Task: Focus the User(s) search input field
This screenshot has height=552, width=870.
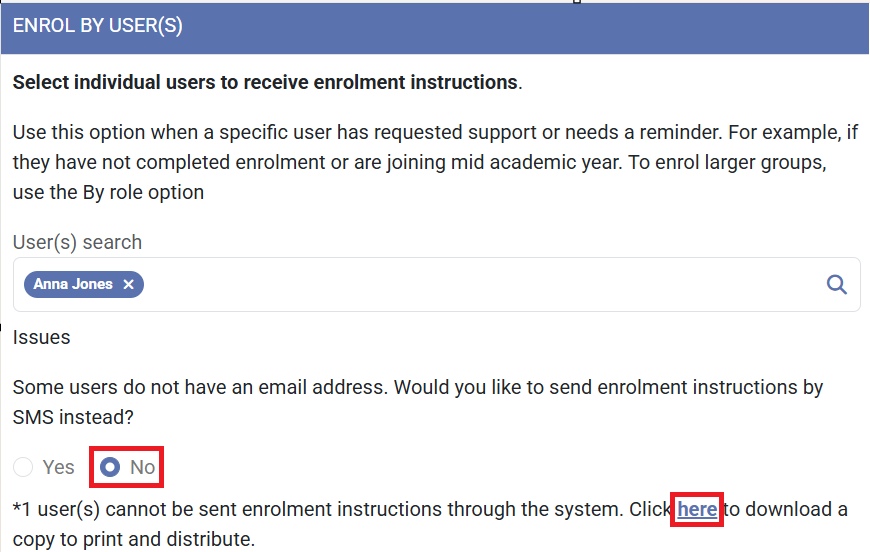Action: pos(480,285)
